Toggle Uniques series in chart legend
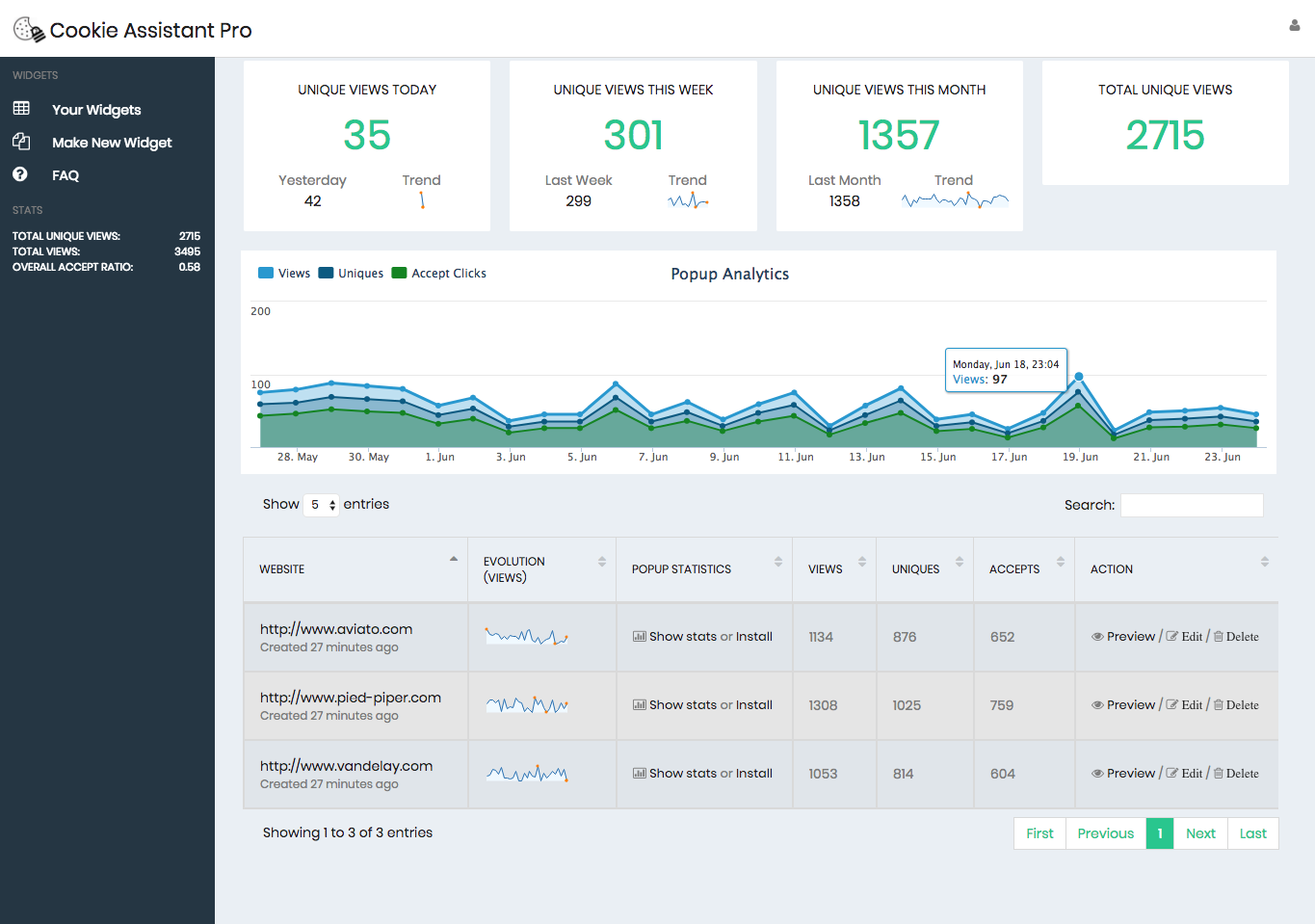This screenshot has height=924, width=1315. pos(351,274)
